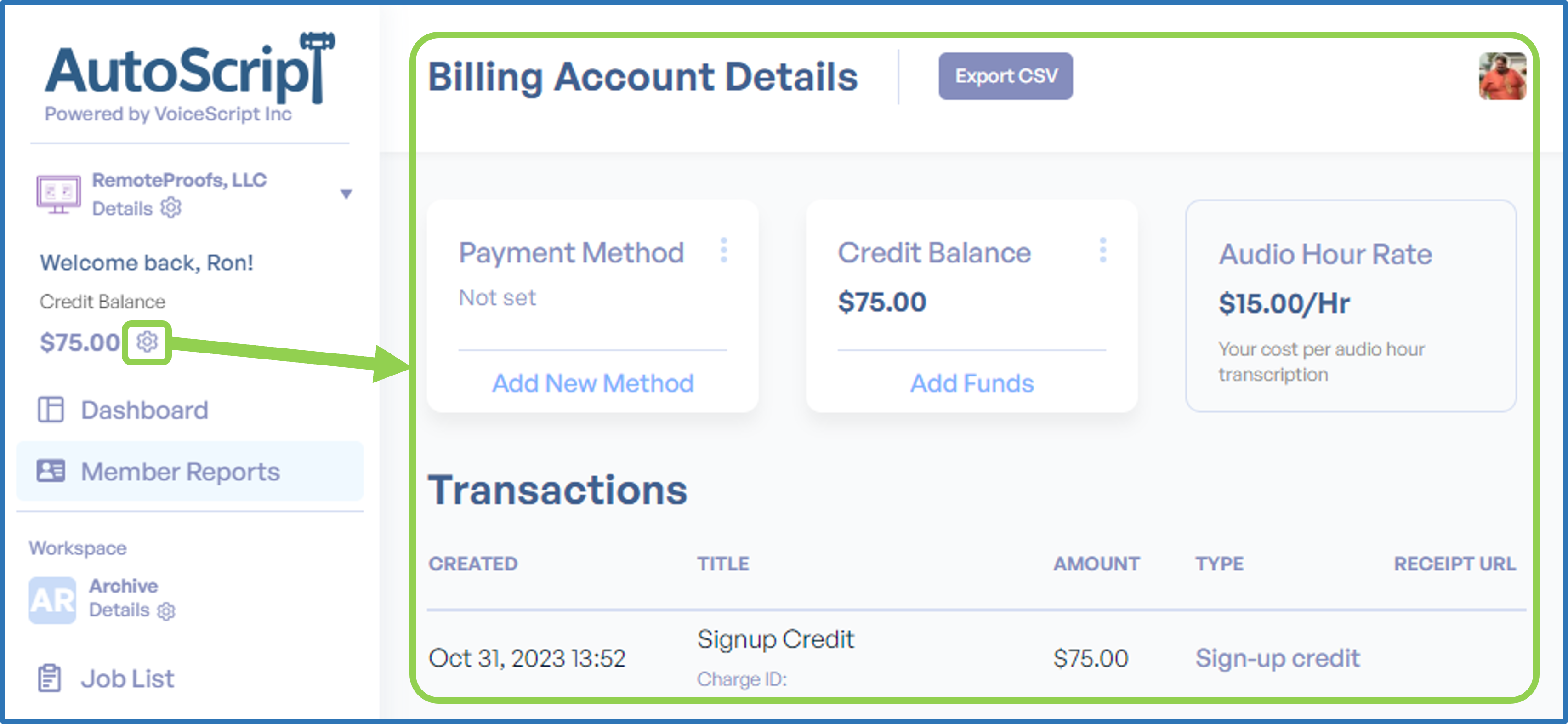Click the Sign-up credit transaction type

(x=1277, y=658)
